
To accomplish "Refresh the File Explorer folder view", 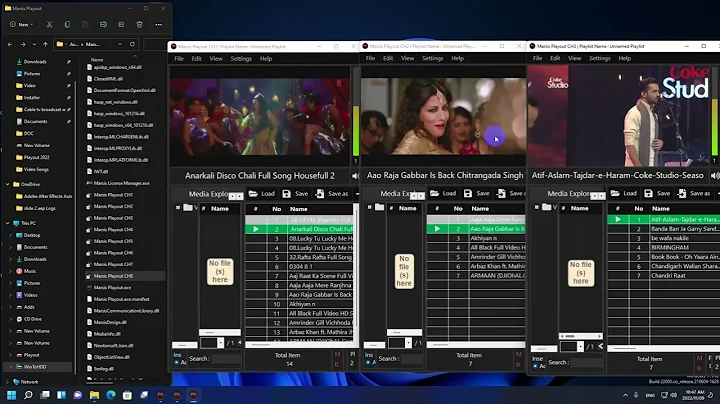I will click(x=132, y=44).
